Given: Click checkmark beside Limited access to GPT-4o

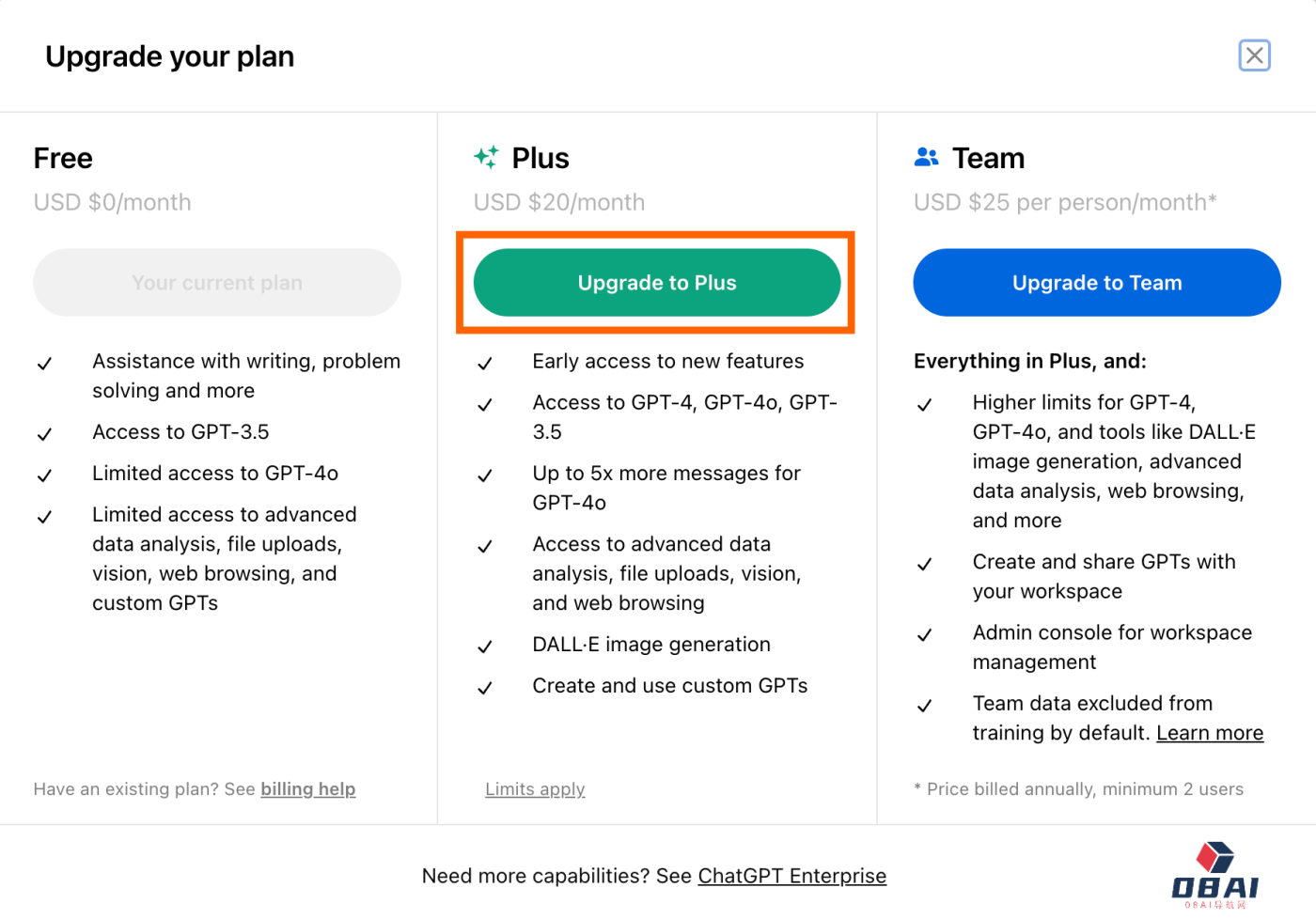Looking at the screenshot, I should click(44, 475).
